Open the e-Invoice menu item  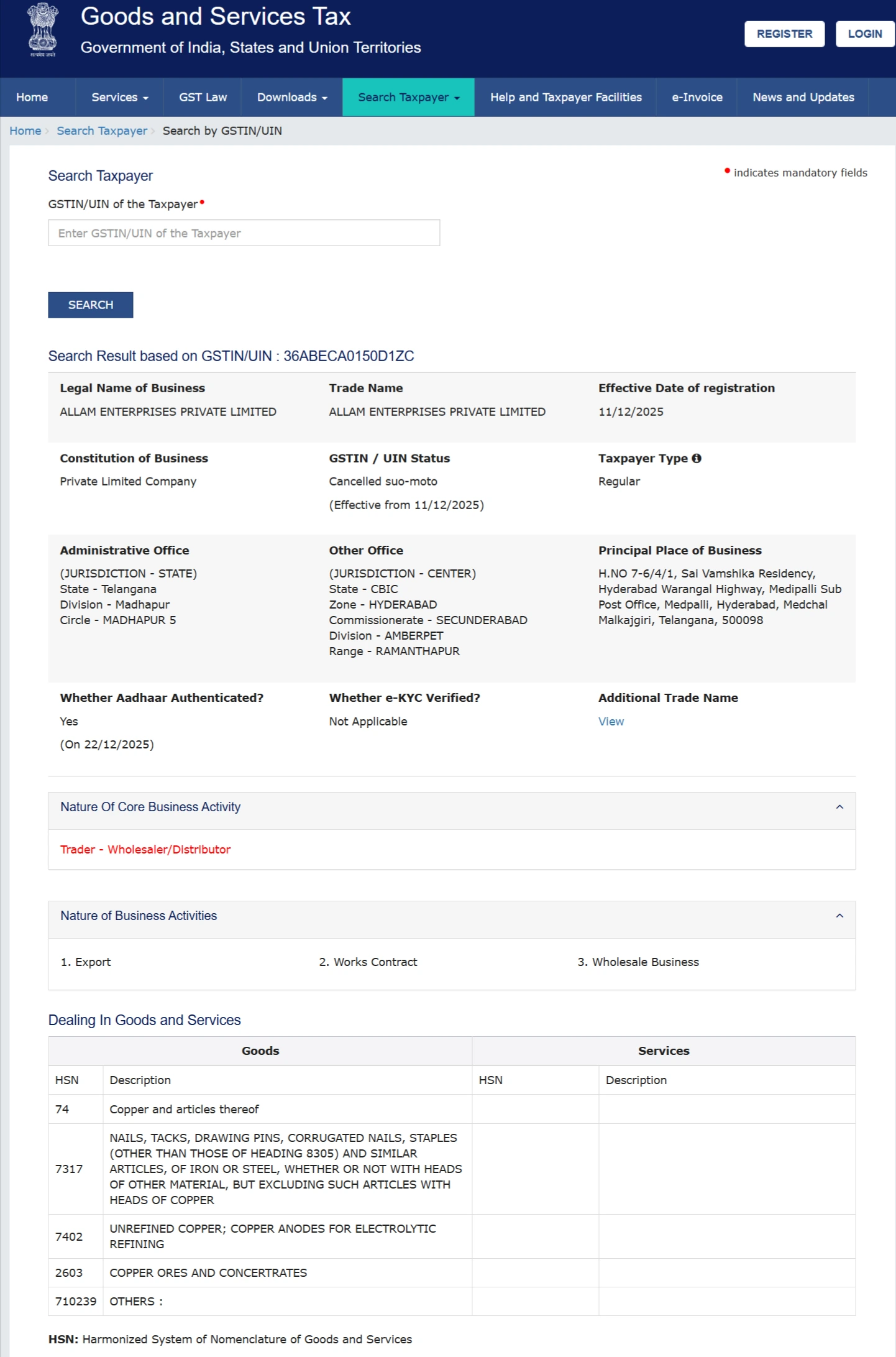(x=697, y=97)
